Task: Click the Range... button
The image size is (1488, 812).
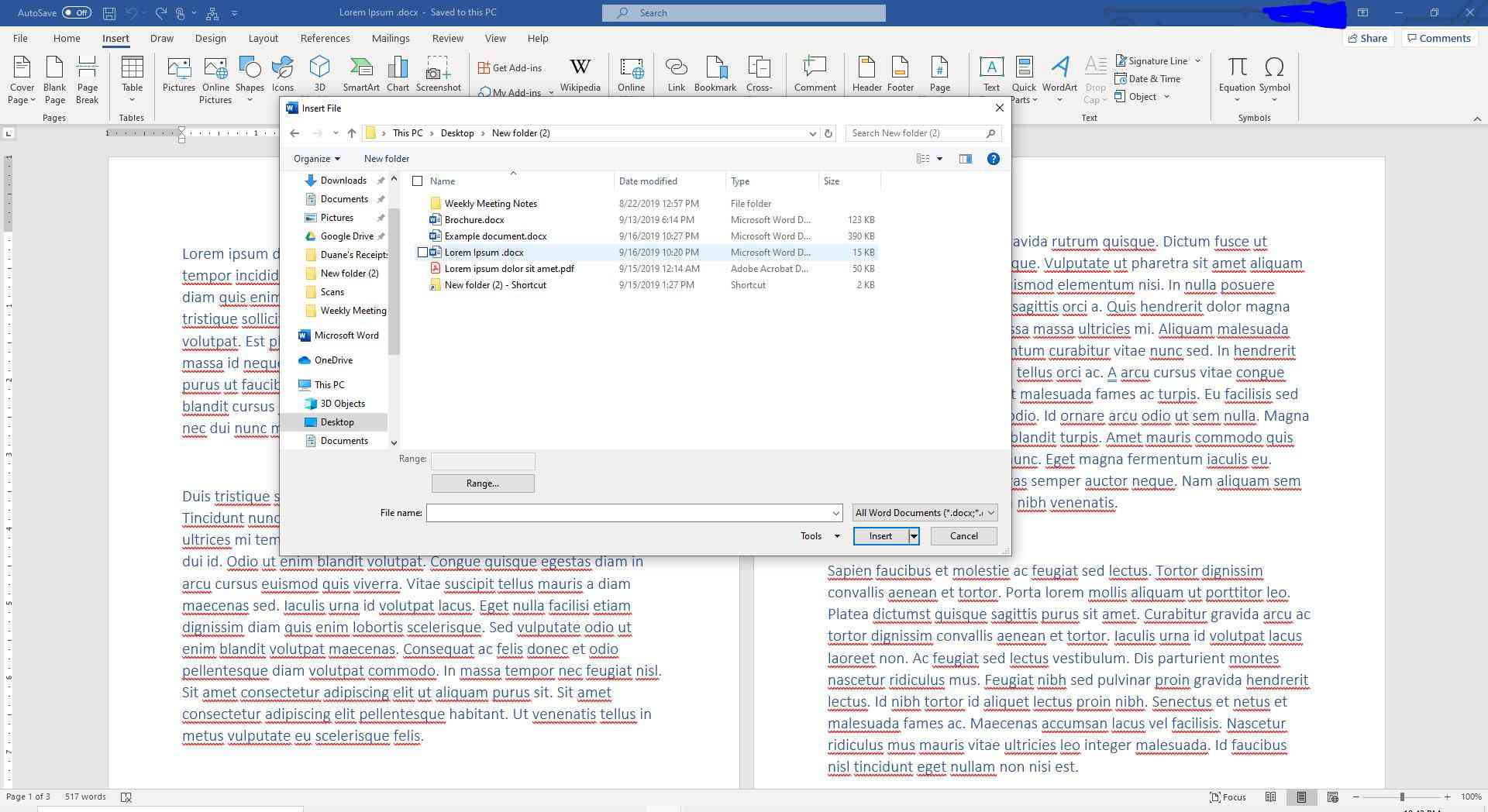Action: [483, 483]
